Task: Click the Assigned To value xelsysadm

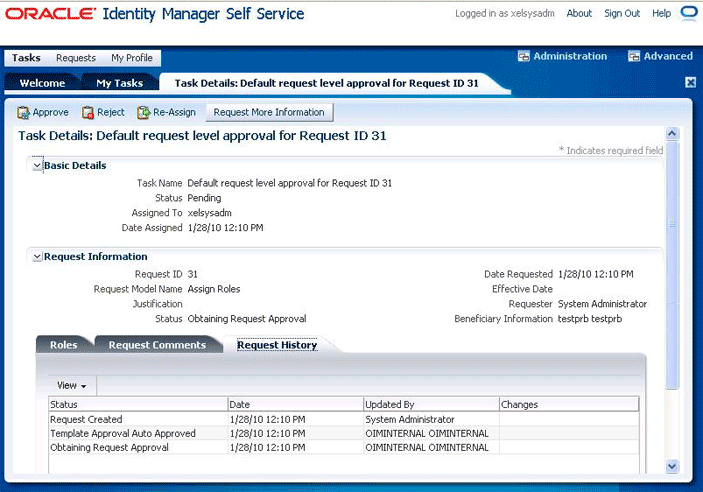Action: pos(209,213)
